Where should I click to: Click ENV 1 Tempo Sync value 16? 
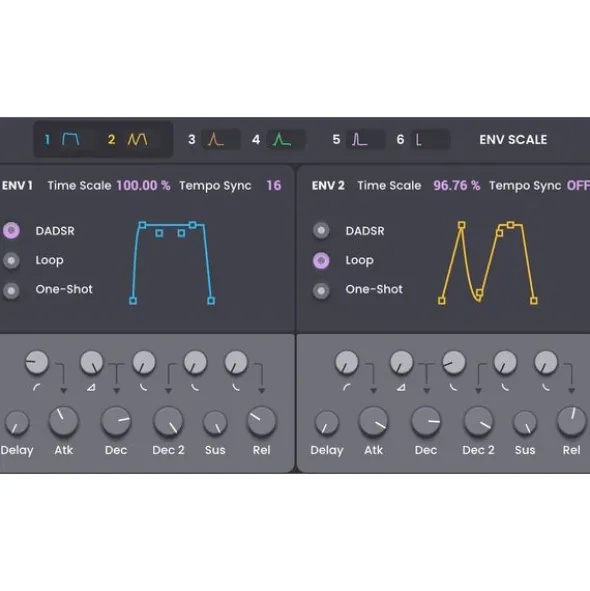point(274,185)
